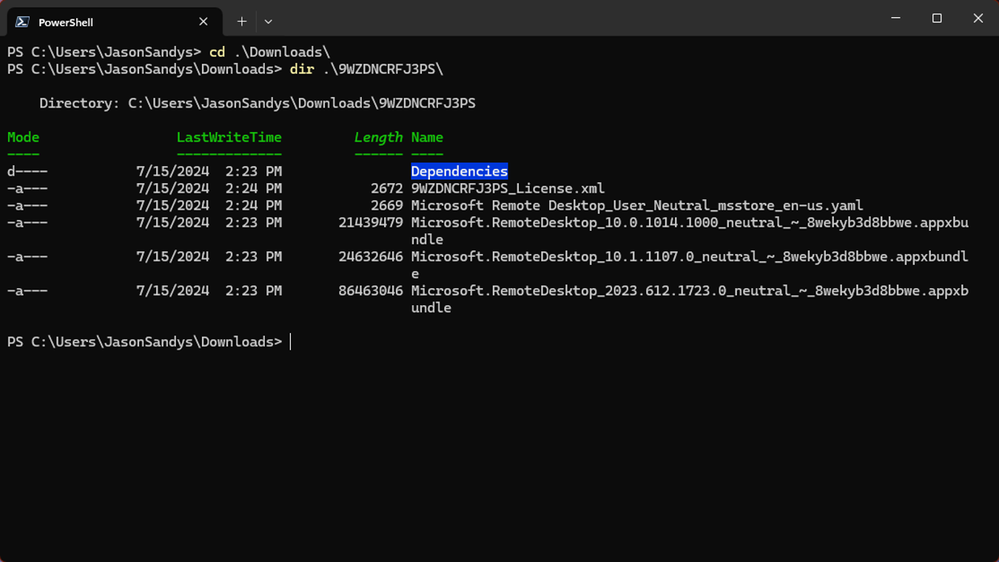999x562 pixels.
Task: Close the PowerShell tab
Action: click(203, 22)
